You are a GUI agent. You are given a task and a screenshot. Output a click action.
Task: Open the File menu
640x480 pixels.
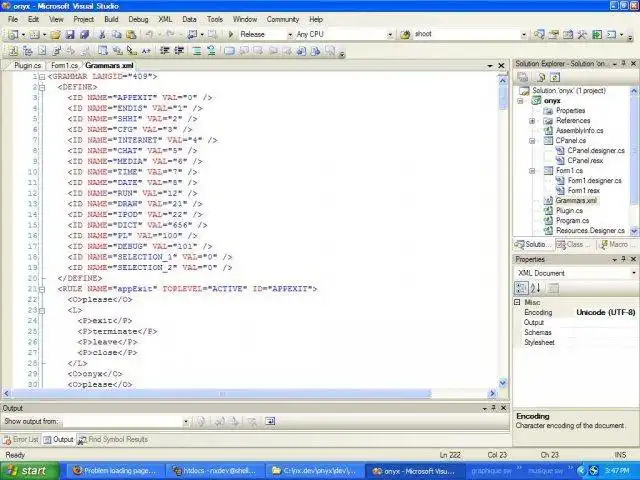coord(13,19)
